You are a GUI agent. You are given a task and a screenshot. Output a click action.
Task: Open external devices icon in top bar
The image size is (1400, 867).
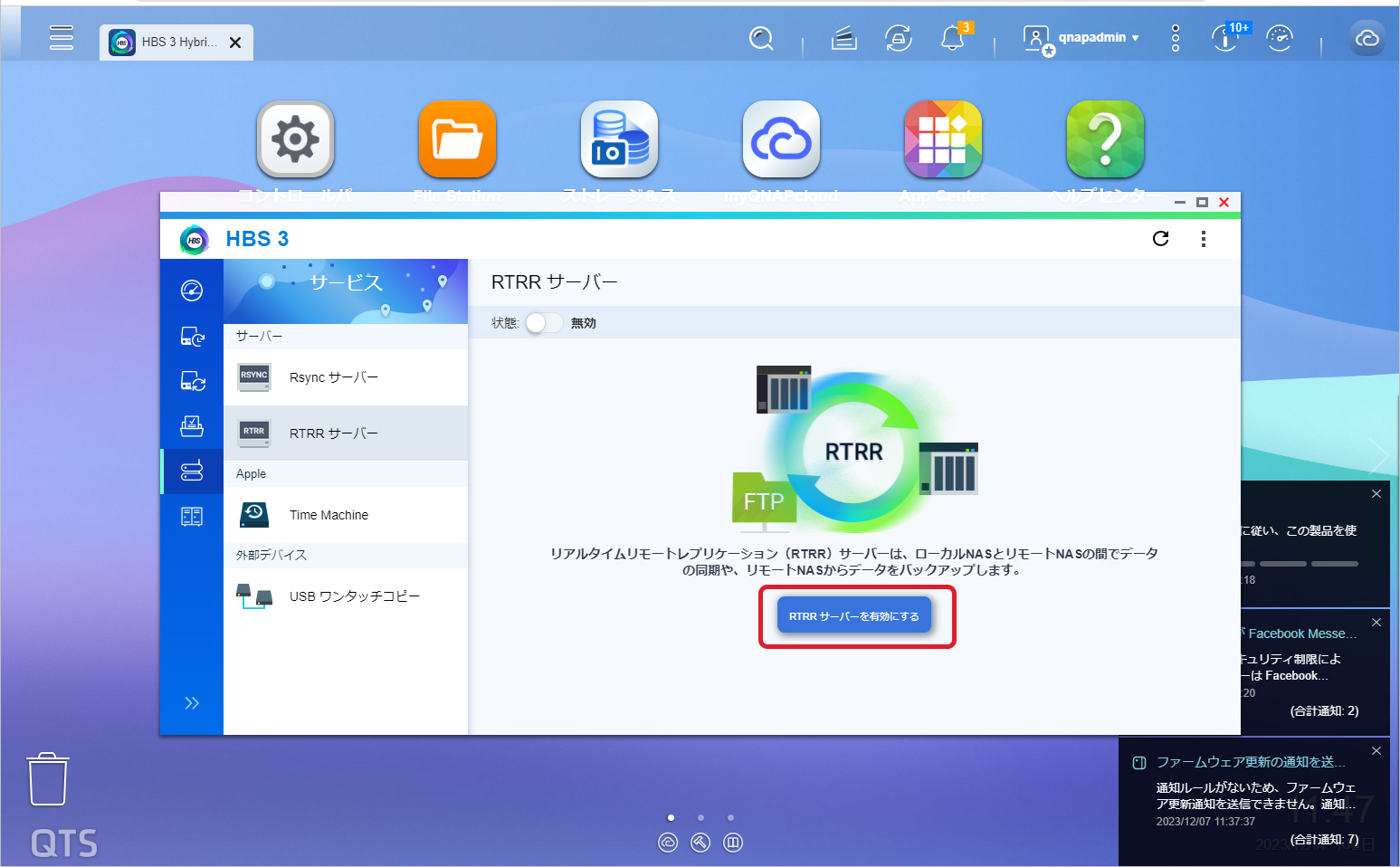coord(899,38)
